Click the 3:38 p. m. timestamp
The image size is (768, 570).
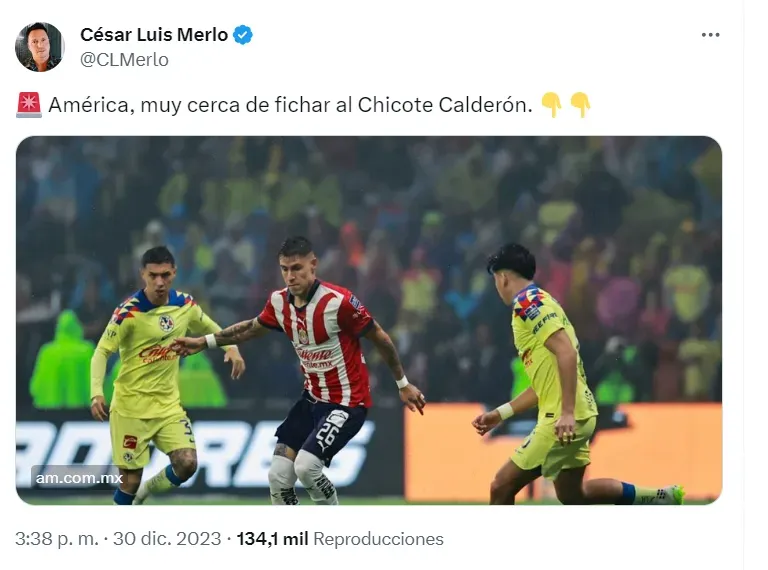pos(57,539)
